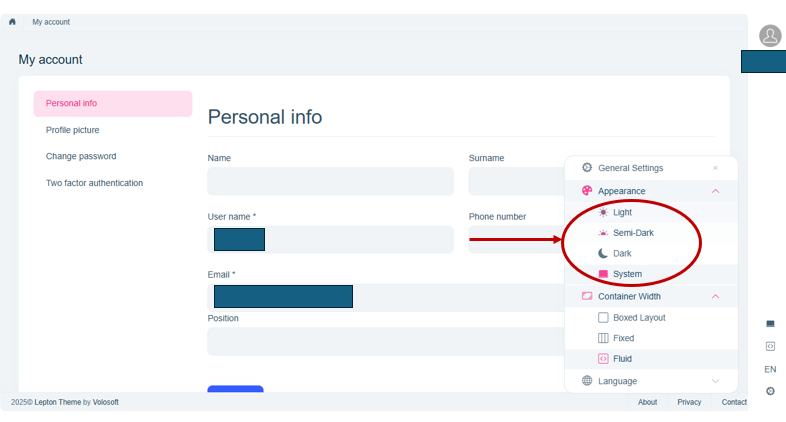Switch the container width to Fixed
This screenshot has width=786, height=422.
click(623, 338)
